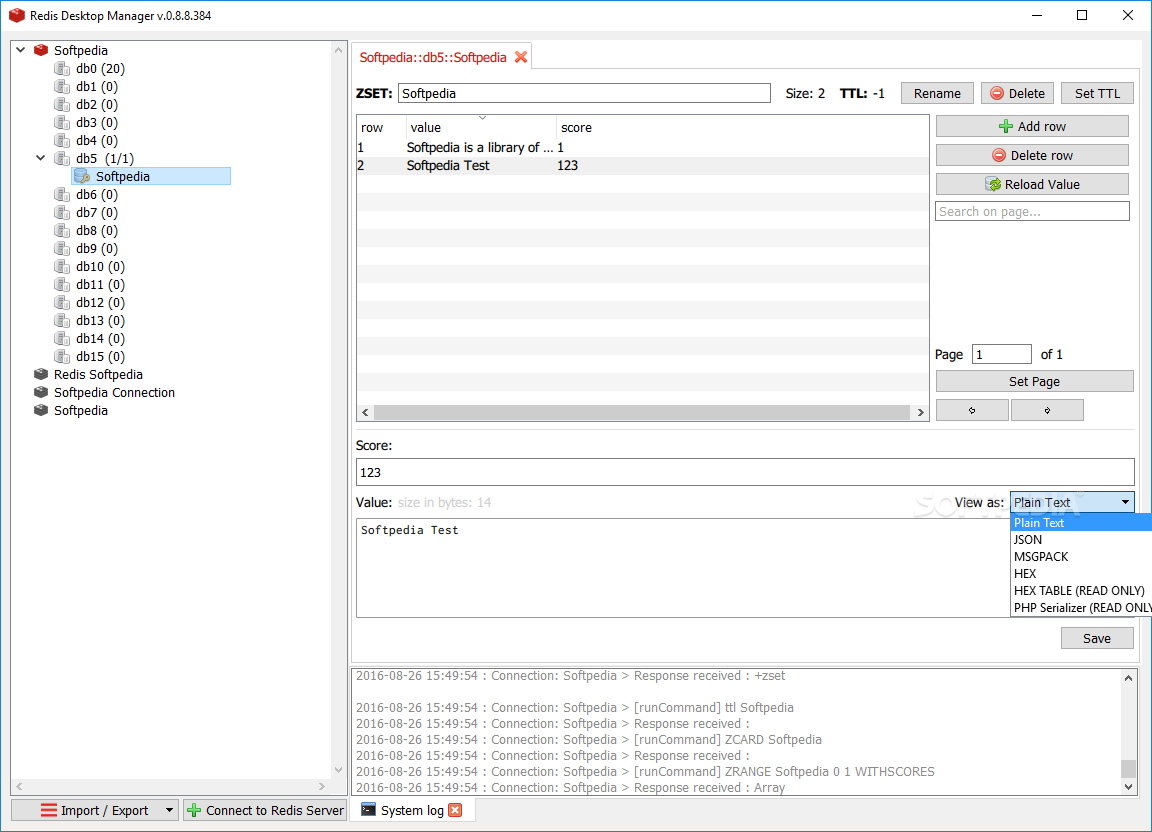
Task: Focus the Score input field
Action: click(x=745, y=472)
